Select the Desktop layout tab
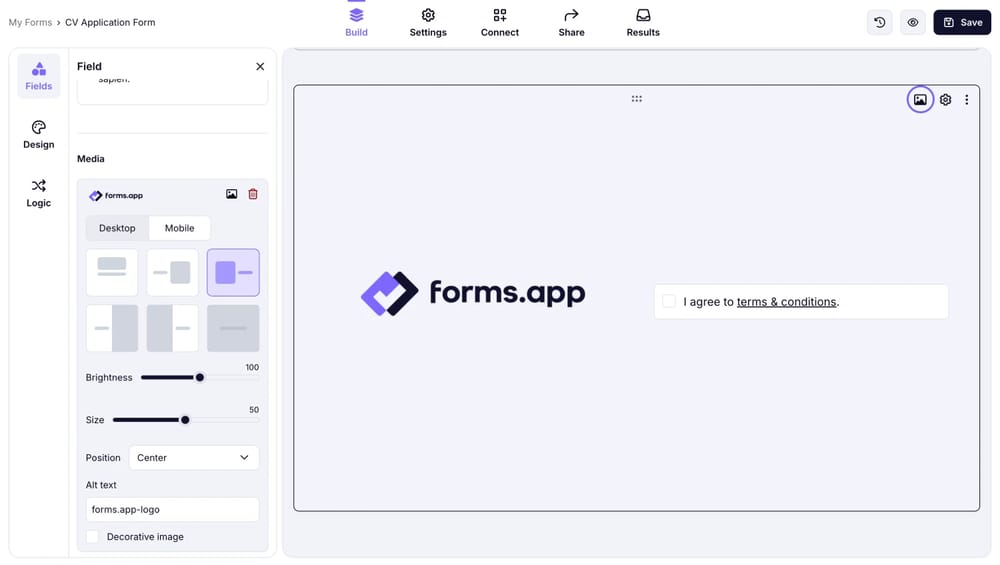Viewport: 1000px width, 565px height. [117, 228]
